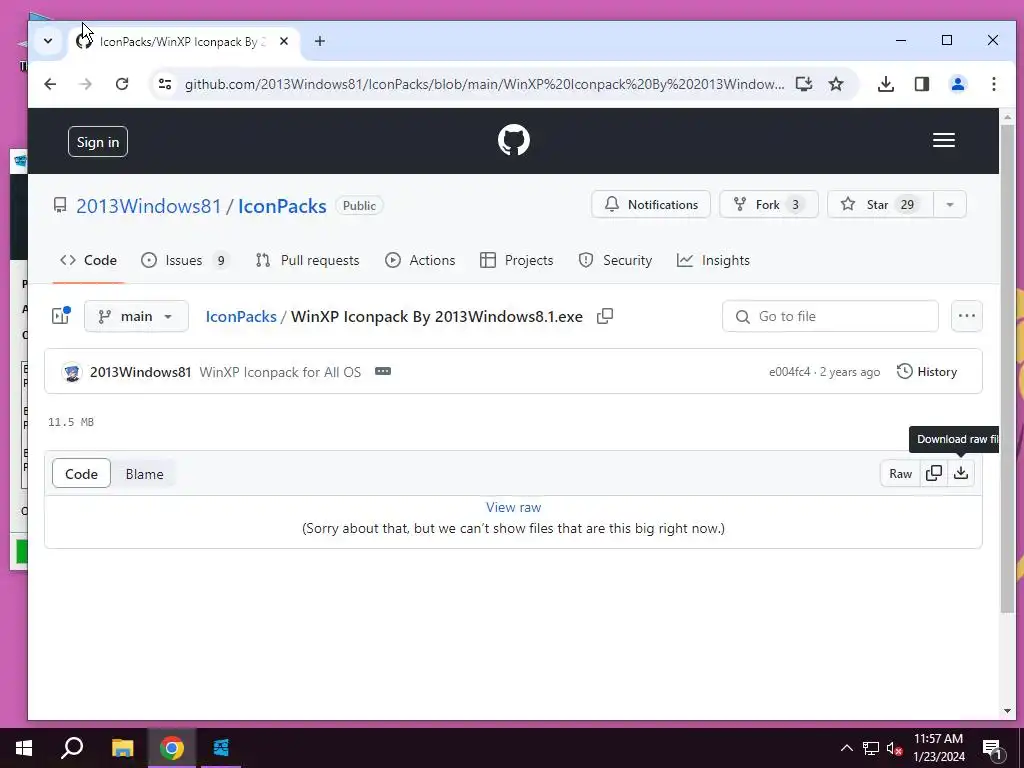Click the 2013Windows81 commit author name
The width and height of the screenshot is (1024, 768).
(140, 372)
